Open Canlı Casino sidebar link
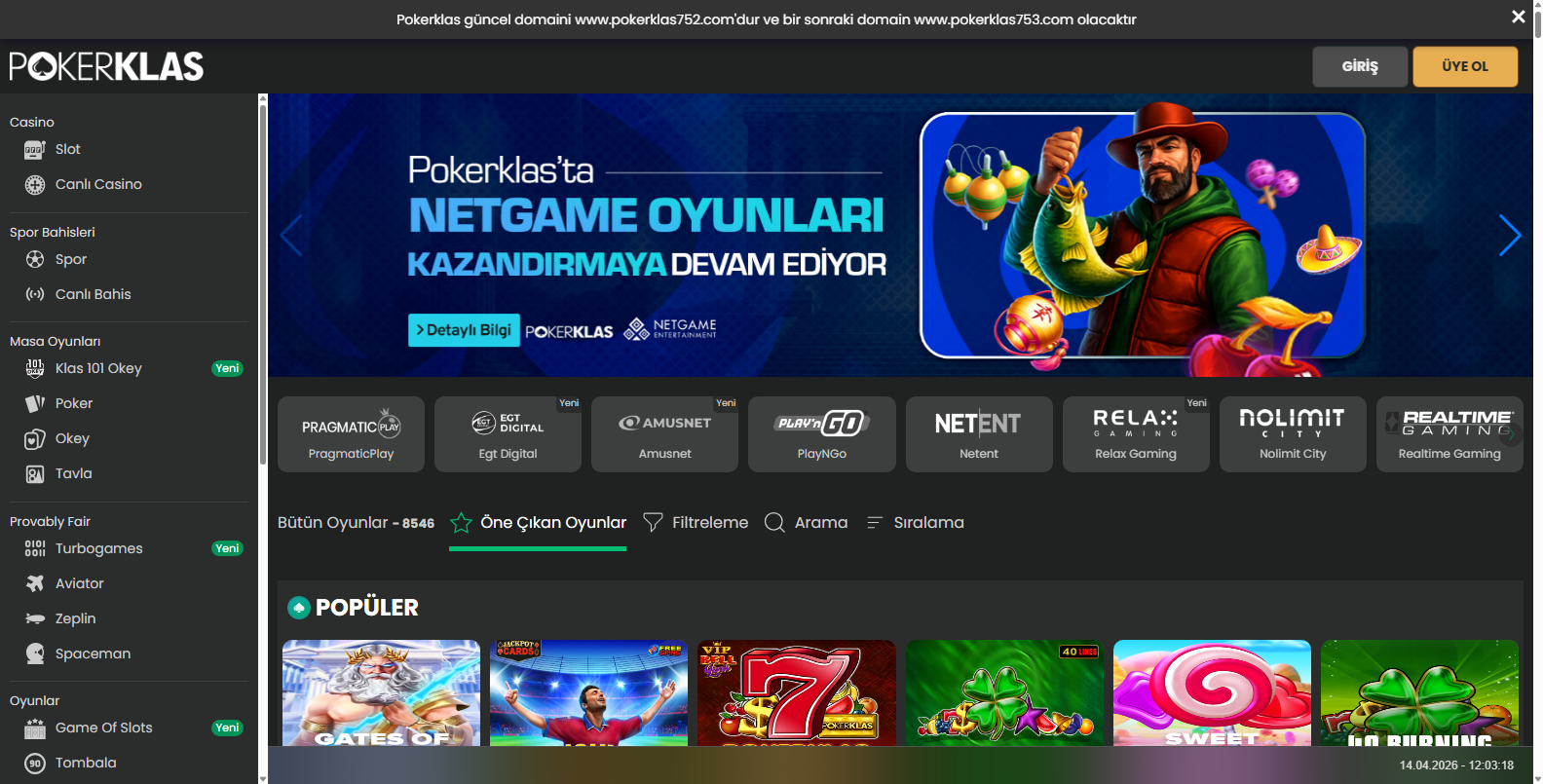 (x=98, y=184)
